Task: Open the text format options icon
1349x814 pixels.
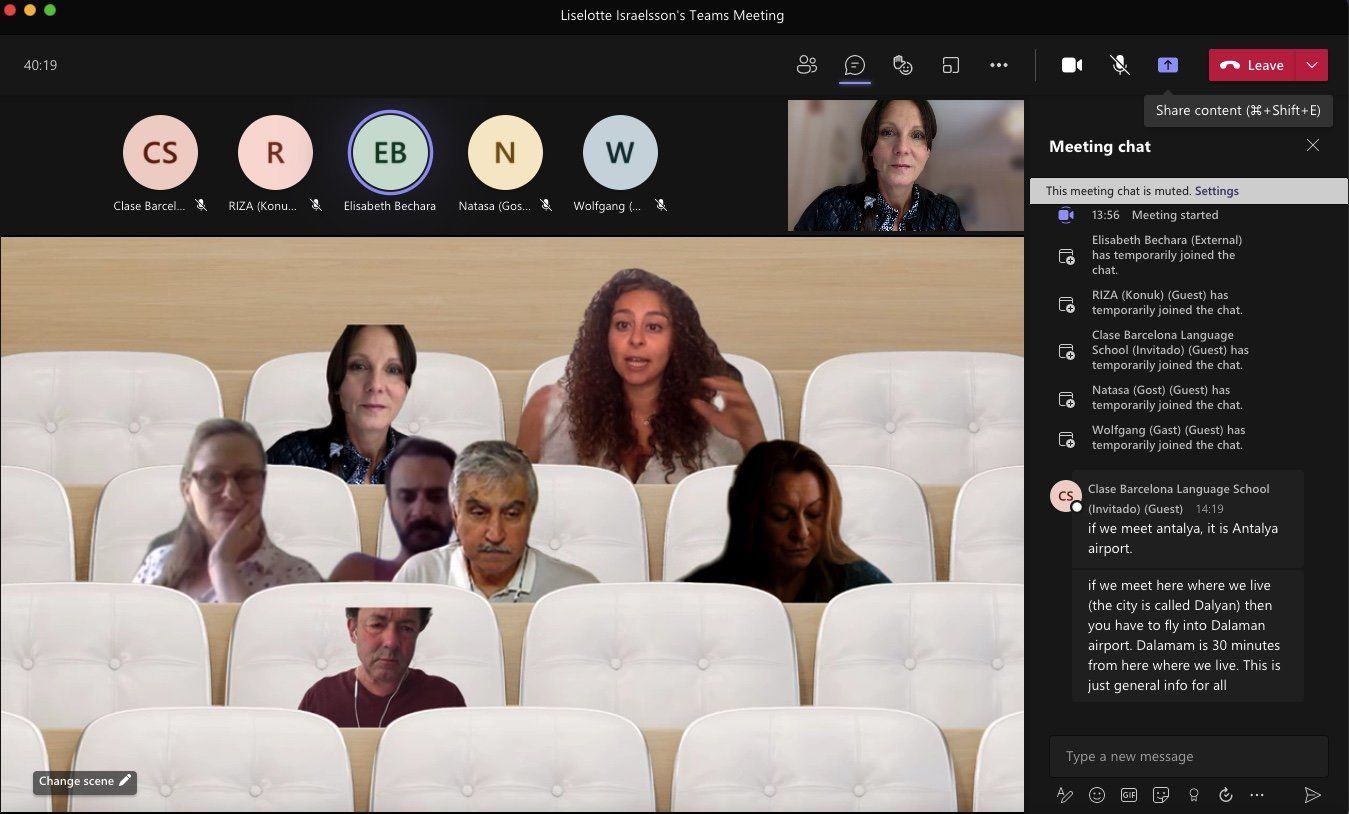Action: (1065, 795)
